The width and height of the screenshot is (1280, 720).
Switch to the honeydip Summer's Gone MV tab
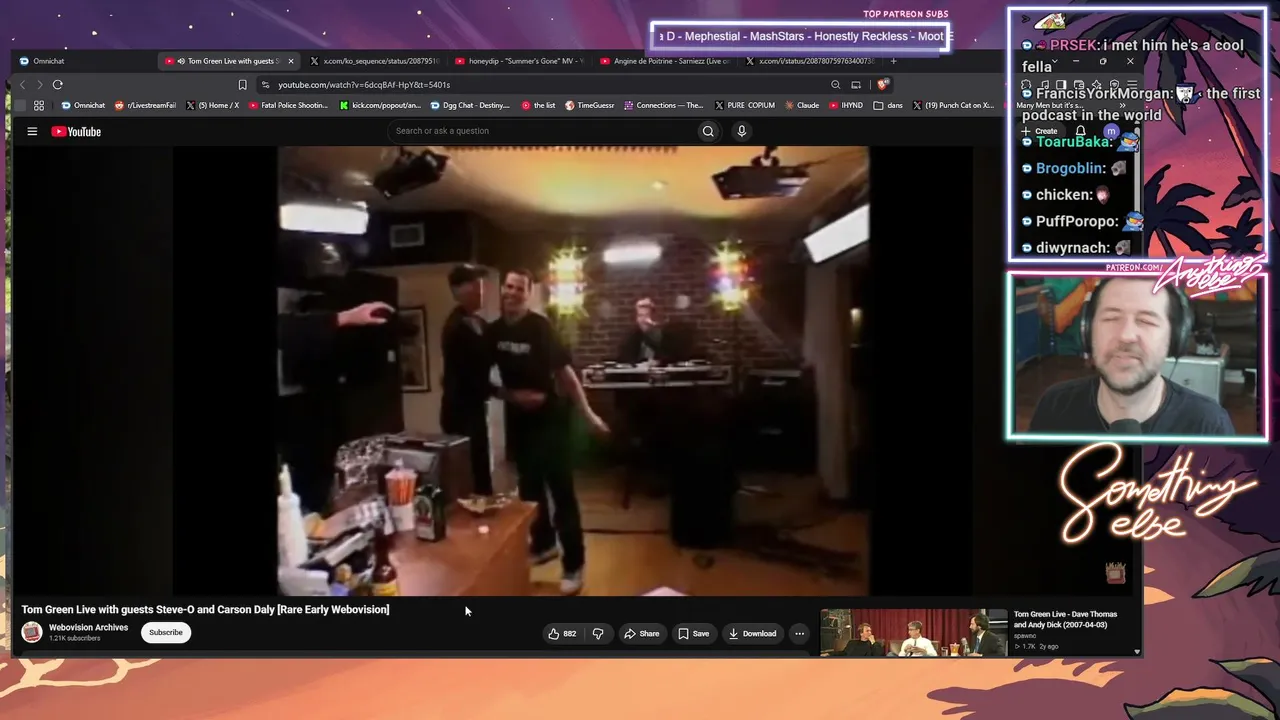520,61
